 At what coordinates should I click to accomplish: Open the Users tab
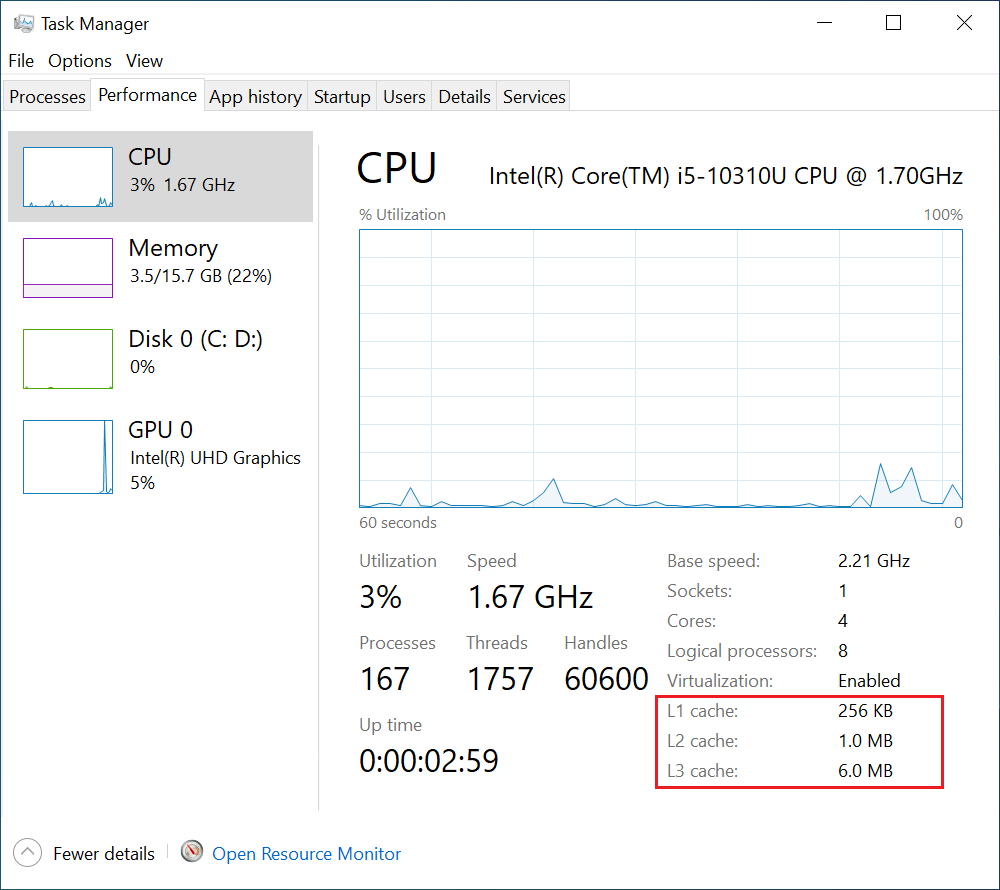[x=404, y=96]
